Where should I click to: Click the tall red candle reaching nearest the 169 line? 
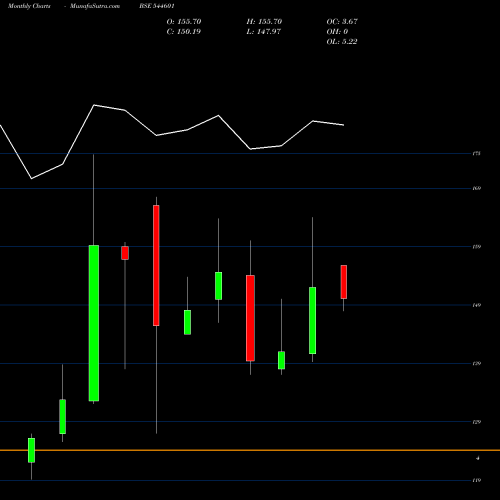click(156, 265)
